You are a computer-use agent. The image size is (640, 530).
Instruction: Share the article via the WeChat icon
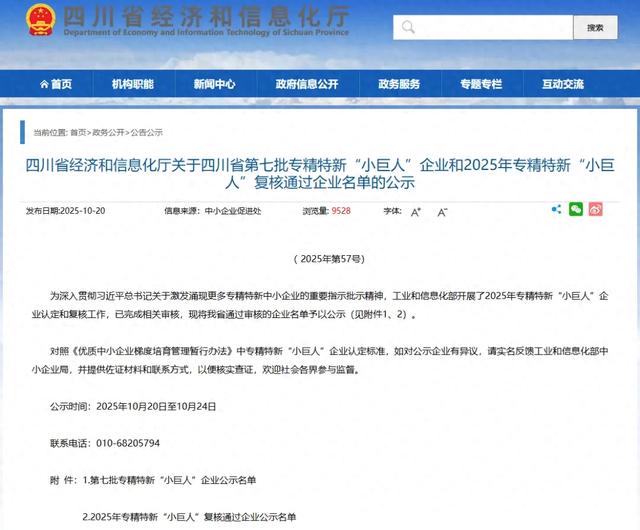click(576, 209)
